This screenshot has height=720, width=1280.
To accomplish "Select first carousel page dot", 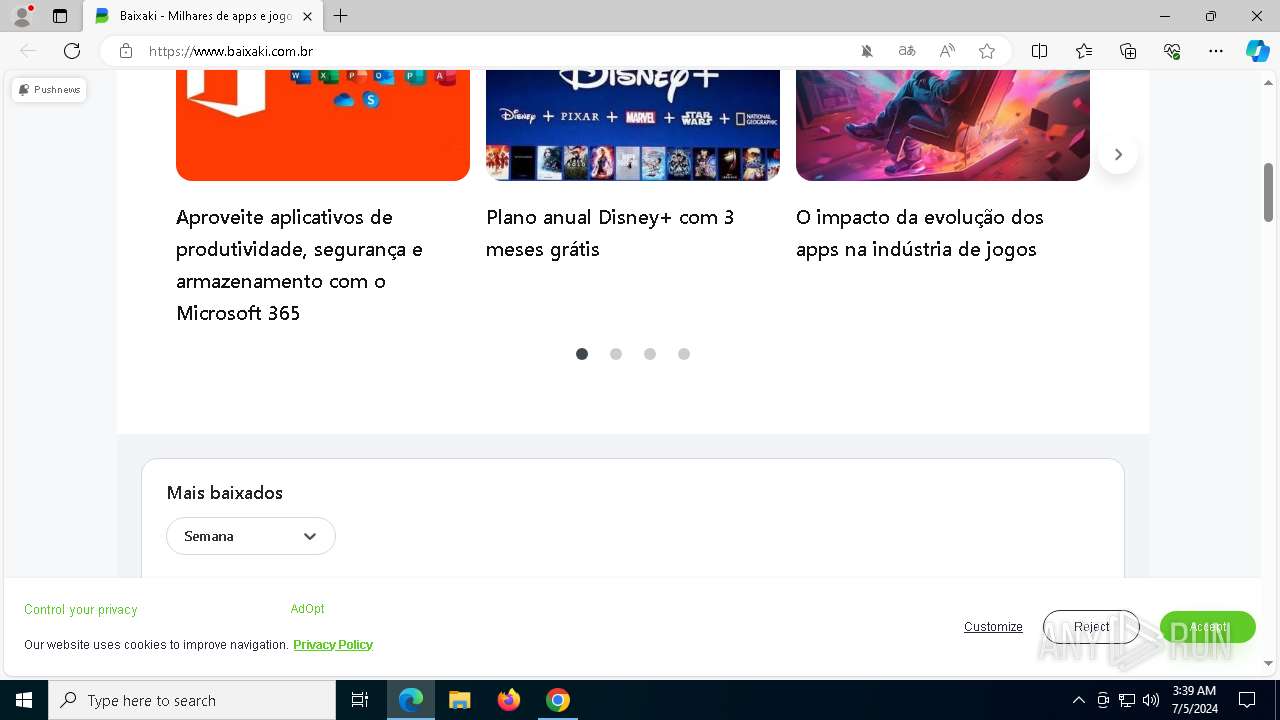I will [x=582, y=354].
